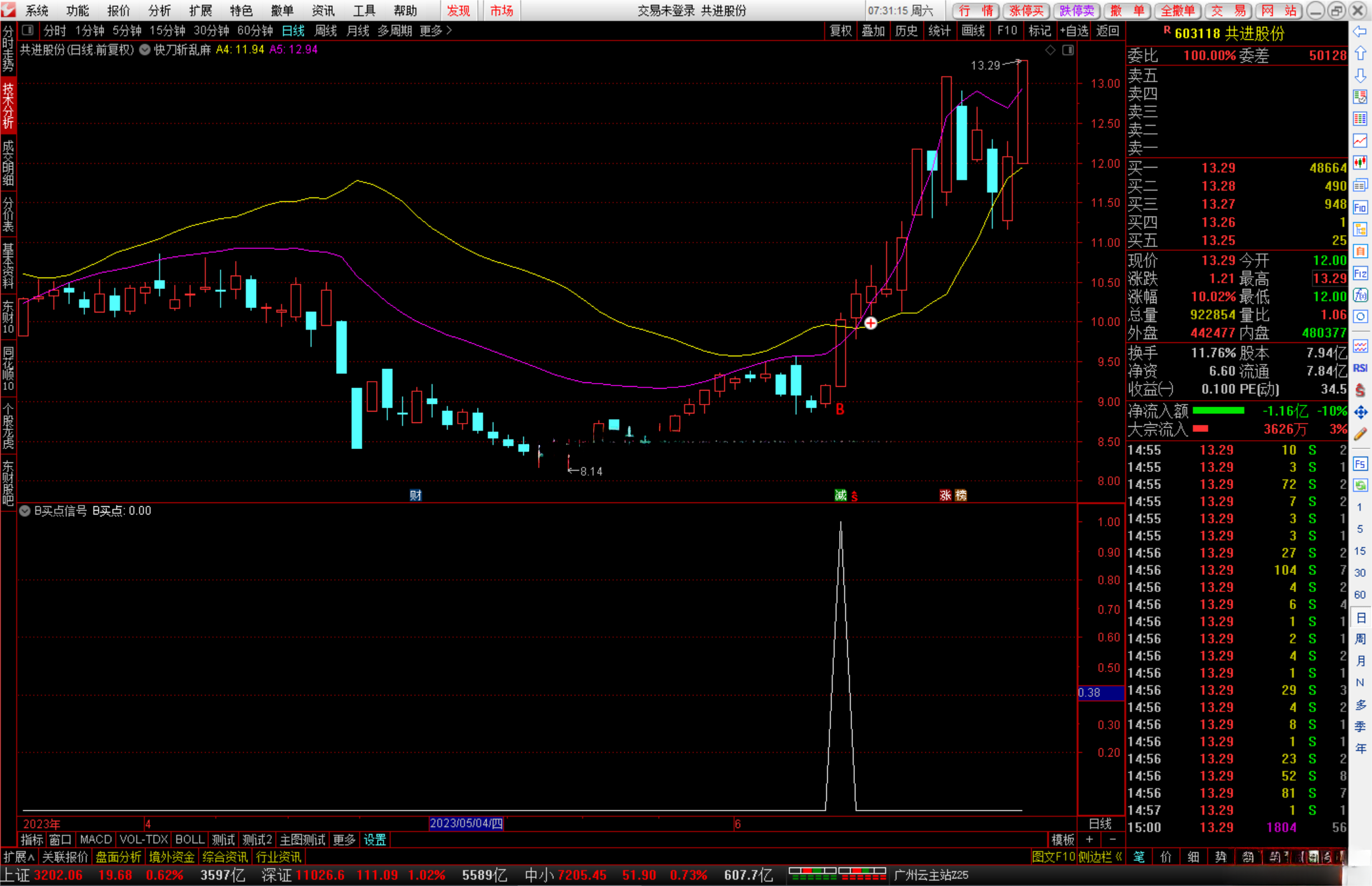1372x886 pixels.
Task: Open the 快刀斩乱麻 indicator dropdown arrow
Action: (x=145, y=50)
